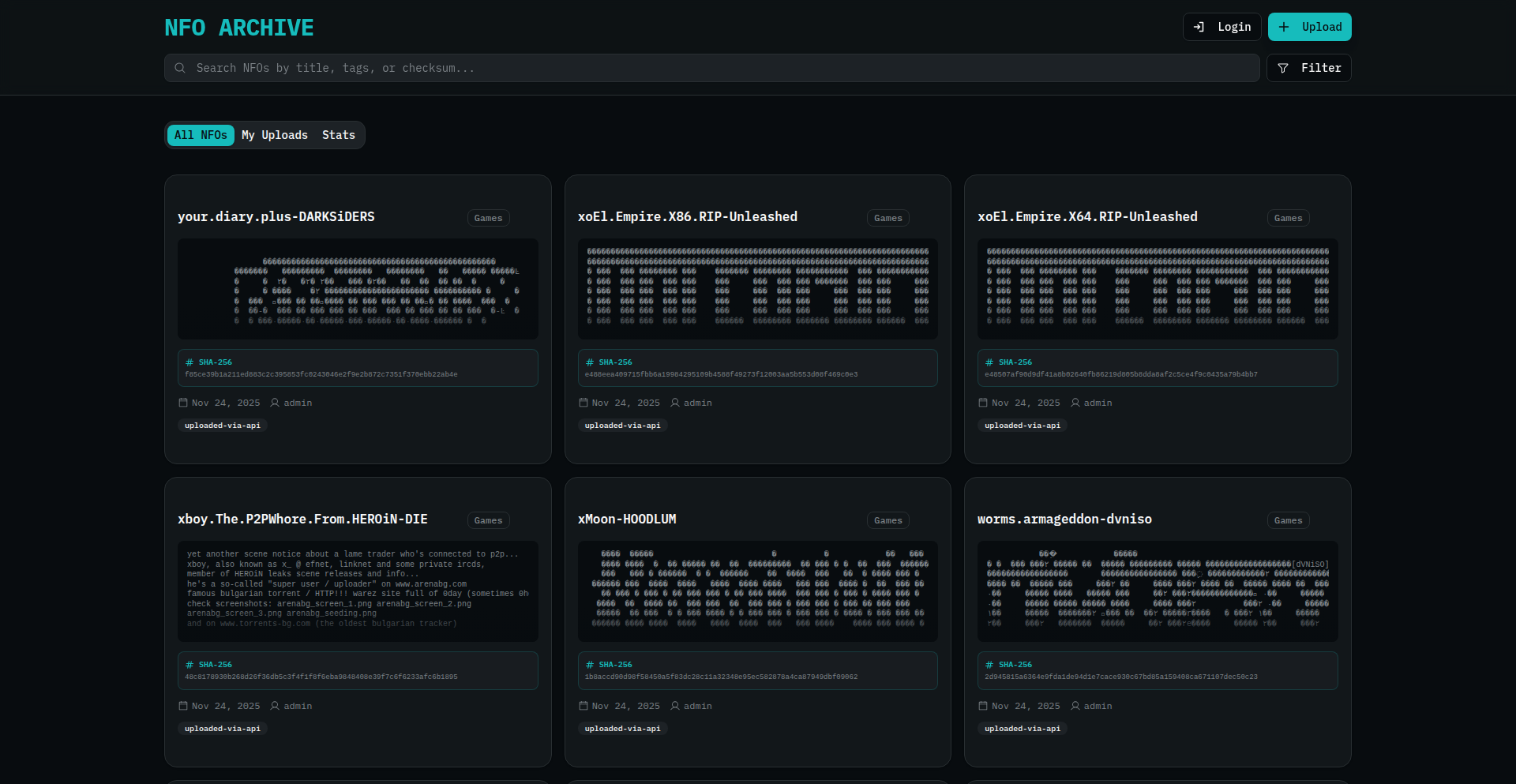Click calendar icon on xoEl.Empire.X86 card
The height and width of the screenshot is (784, 1516).
tap(584, 403)
